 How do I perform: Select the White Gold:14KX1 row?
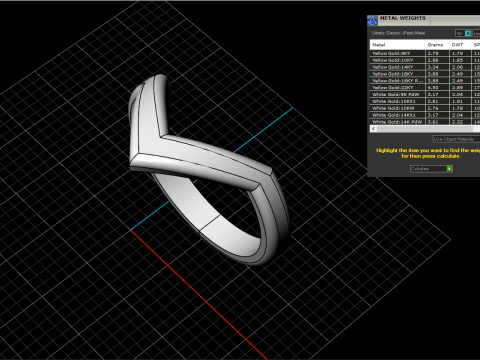[x=425, y=115]
